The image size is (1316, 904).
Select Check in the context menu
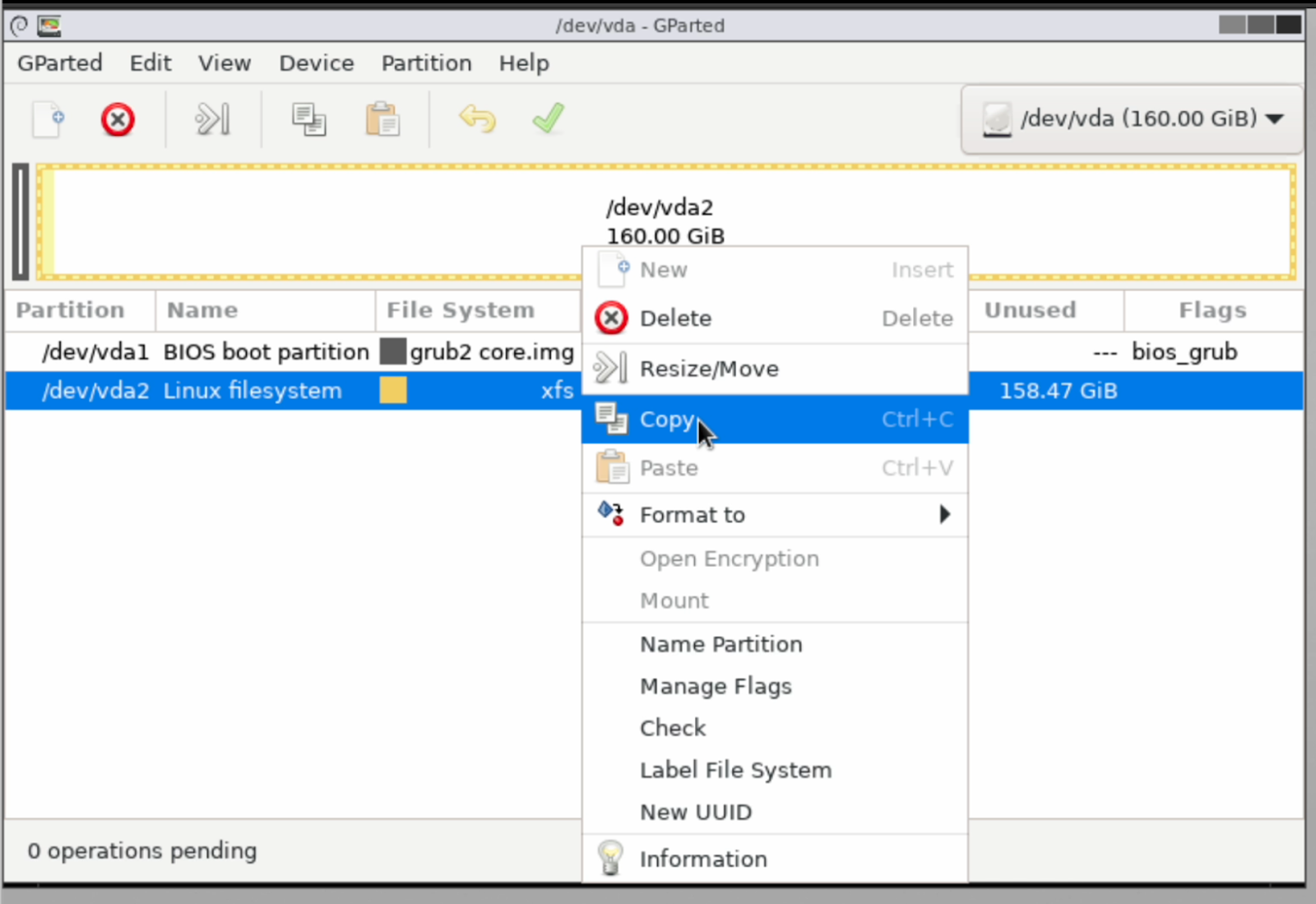[x=775, y=728]
